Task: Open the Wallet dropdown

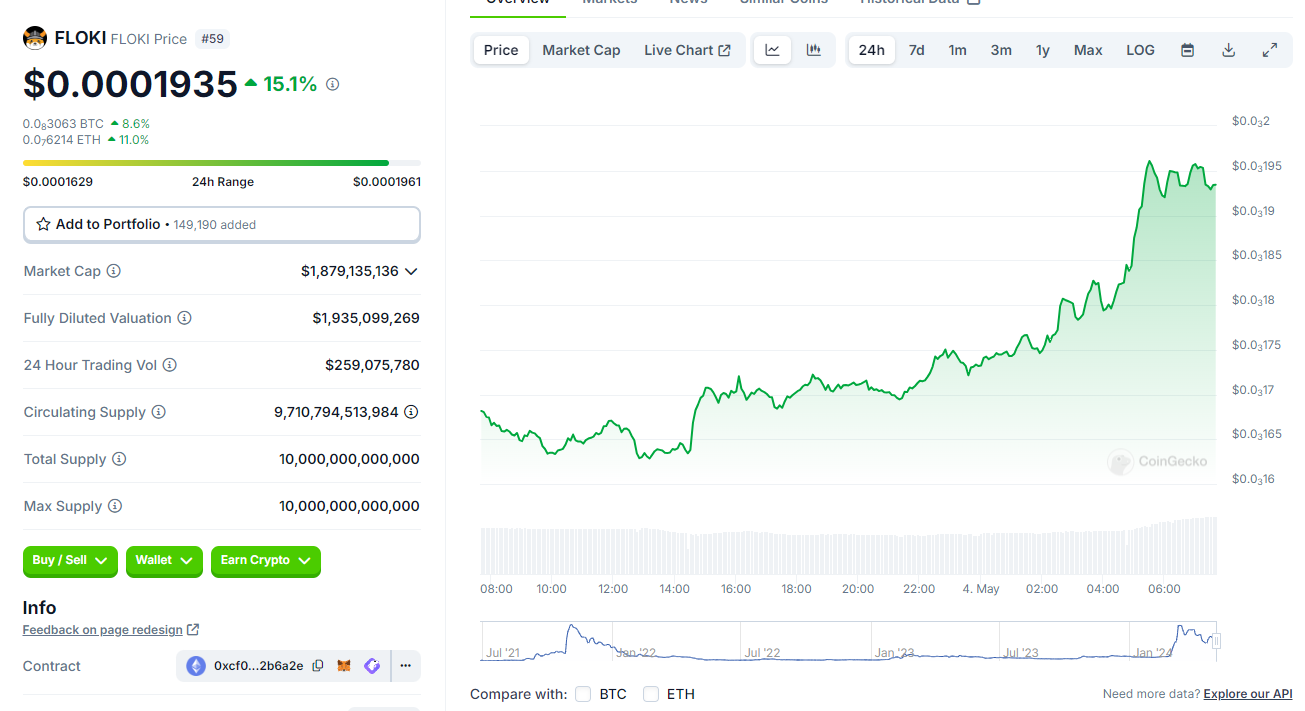Action: 164,561
